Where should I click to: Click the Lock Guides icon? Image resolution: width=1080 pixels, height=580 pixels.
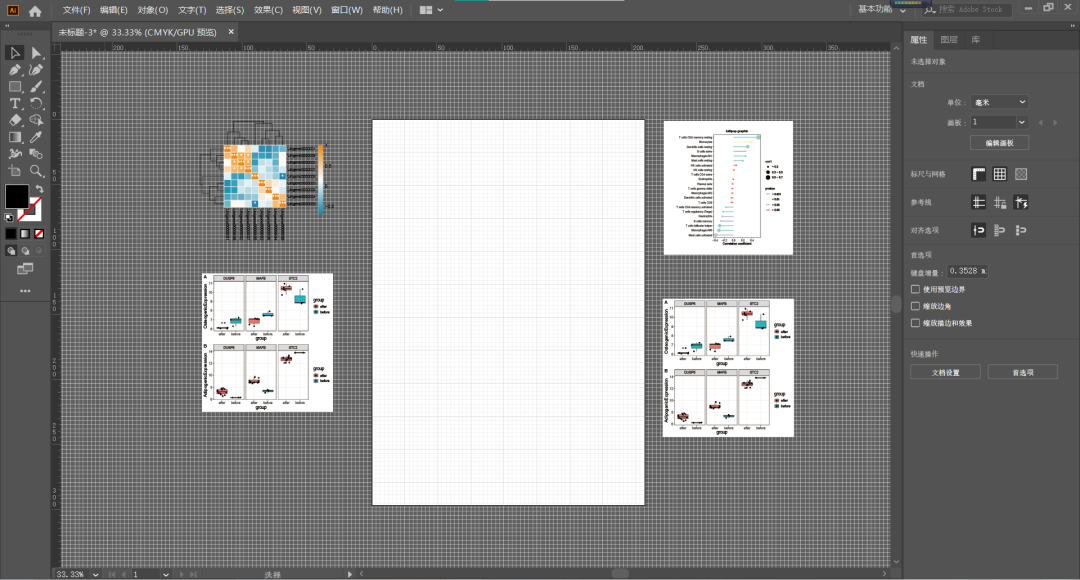tap(999, 203)
